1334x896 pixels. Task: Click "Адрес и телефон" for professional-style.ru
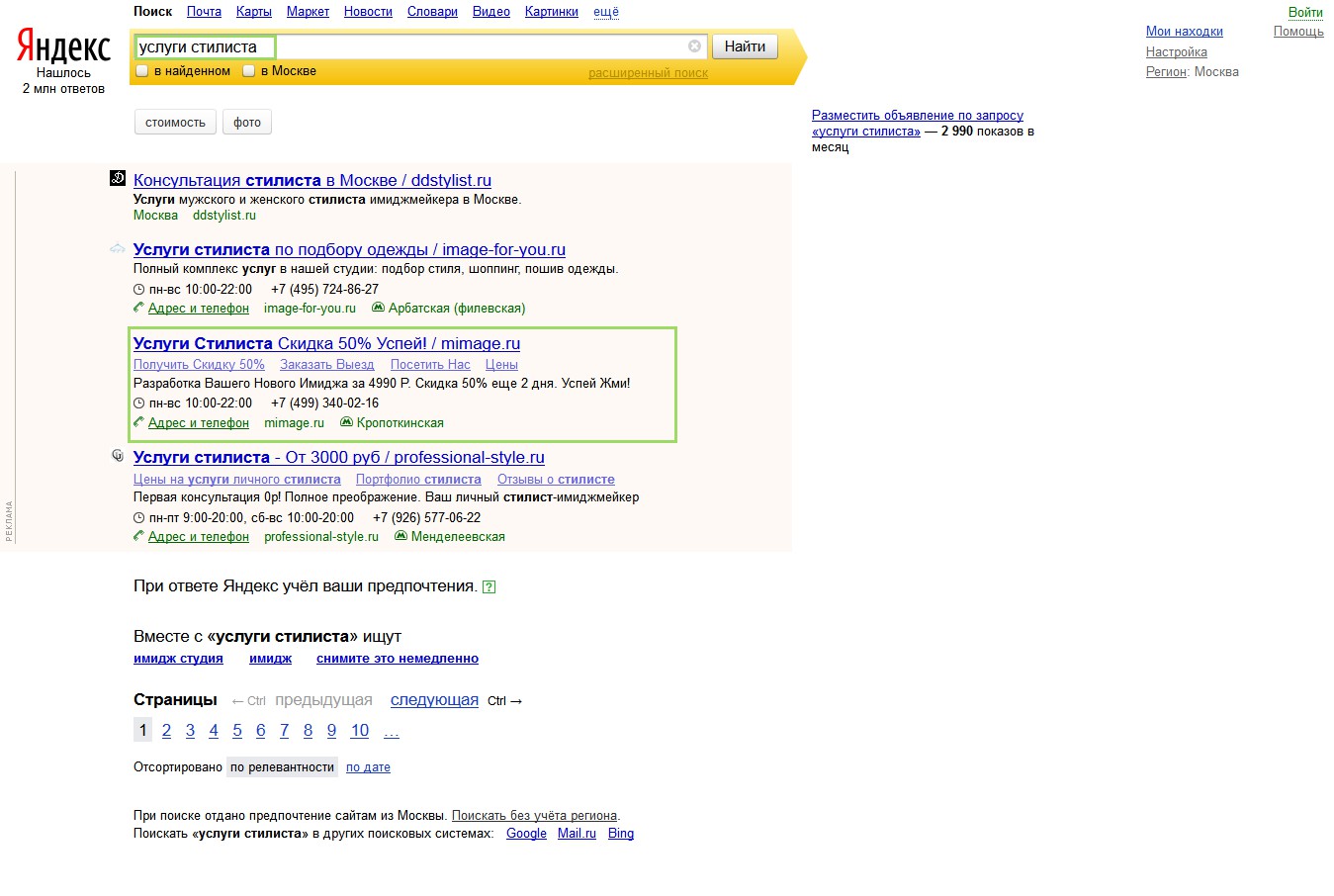coord(199,537)
